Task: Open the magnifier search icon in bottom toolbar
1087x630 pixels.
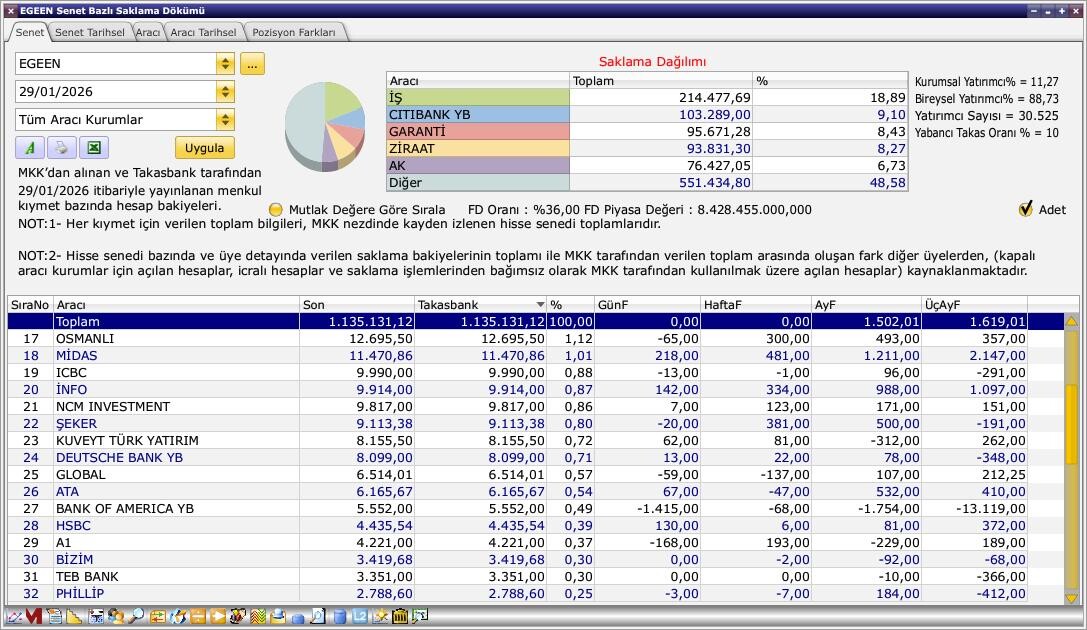Action: (136, 616)
